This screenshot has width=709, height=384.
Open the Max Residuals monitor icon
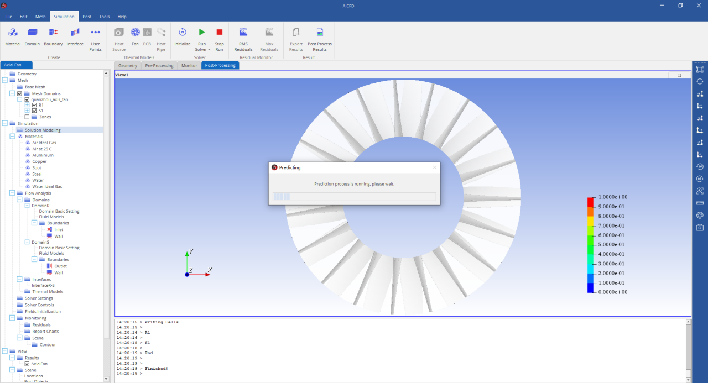click(269, 32)
